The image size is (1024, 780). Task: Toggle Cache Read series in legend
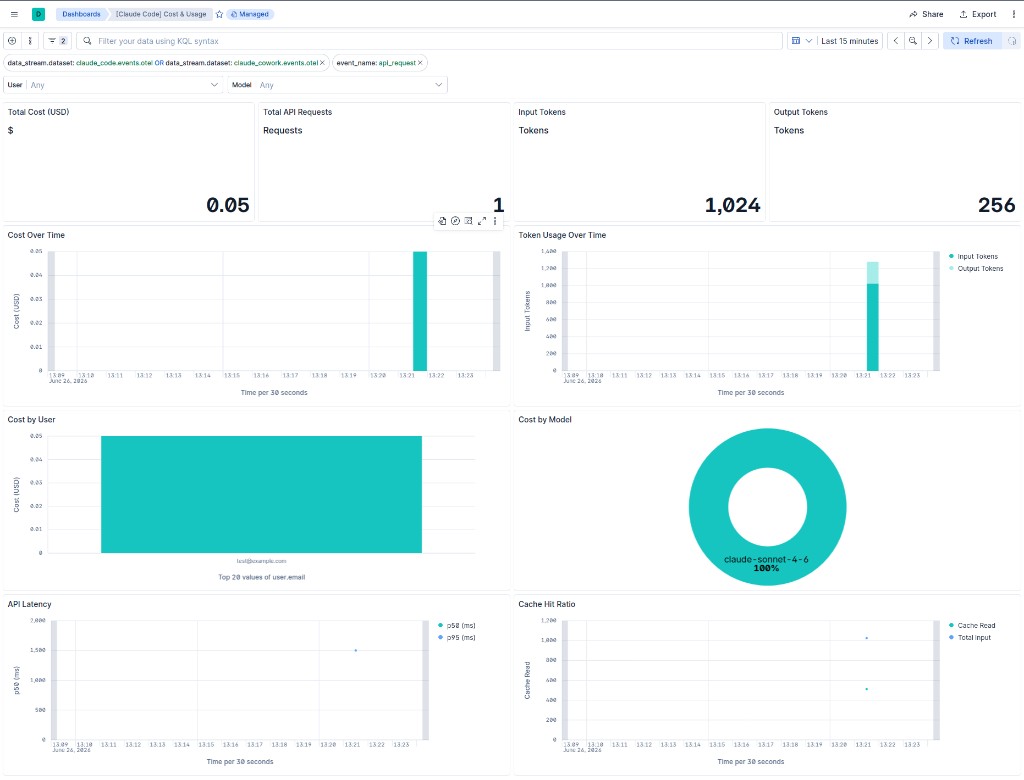pyautogui.click(x=972, y=625)
